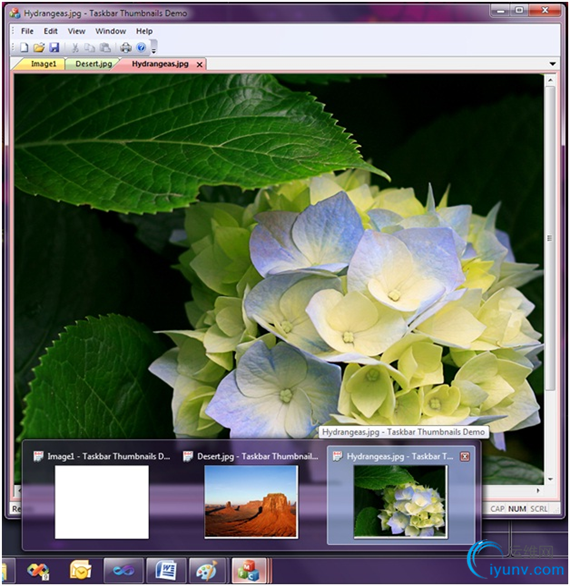Click the Cut scissors toolbar icon
This screenshot has width=570, height=586.
pos(75,47)
